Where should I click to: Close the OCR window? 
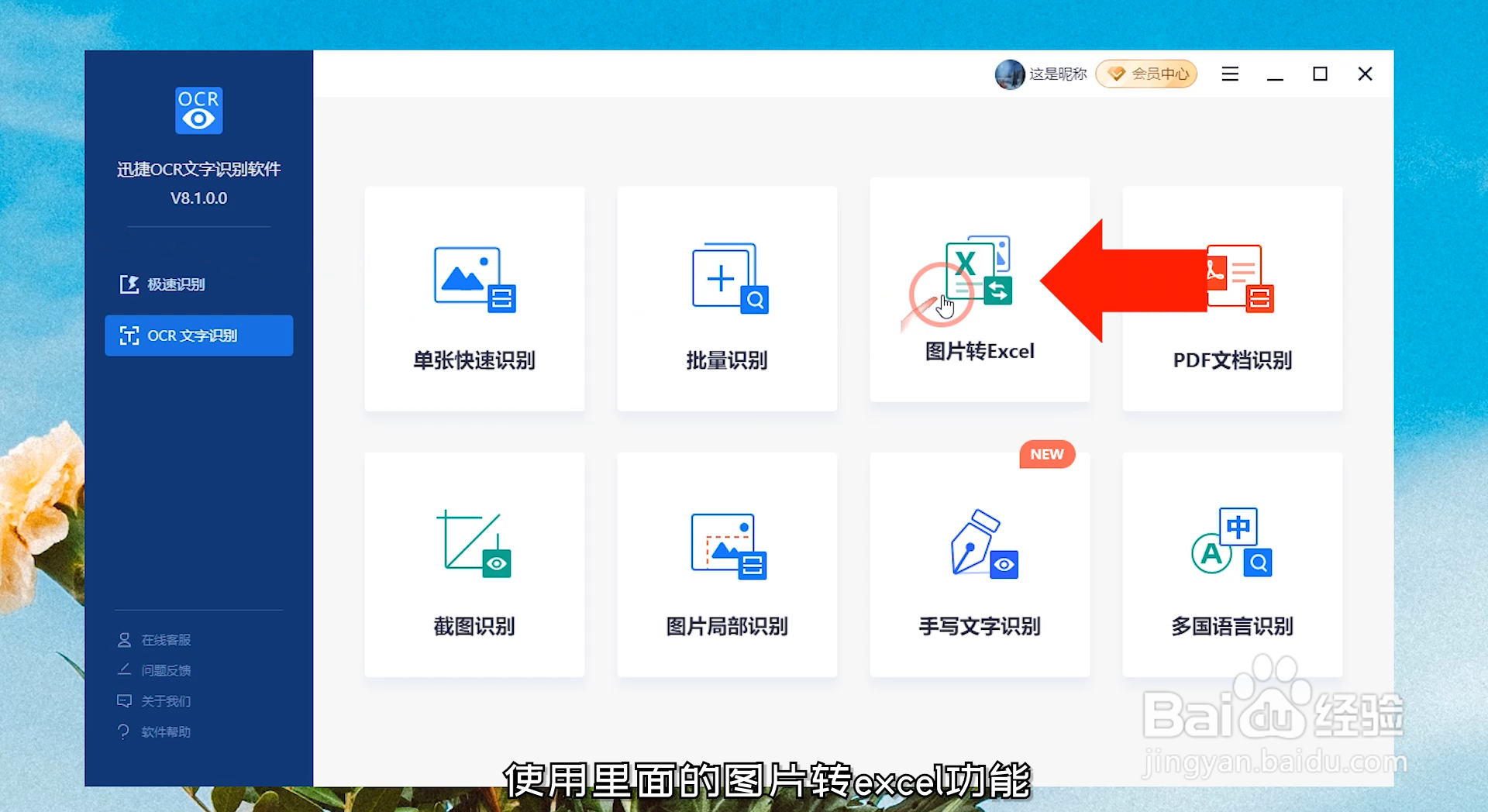[1366, 74]
